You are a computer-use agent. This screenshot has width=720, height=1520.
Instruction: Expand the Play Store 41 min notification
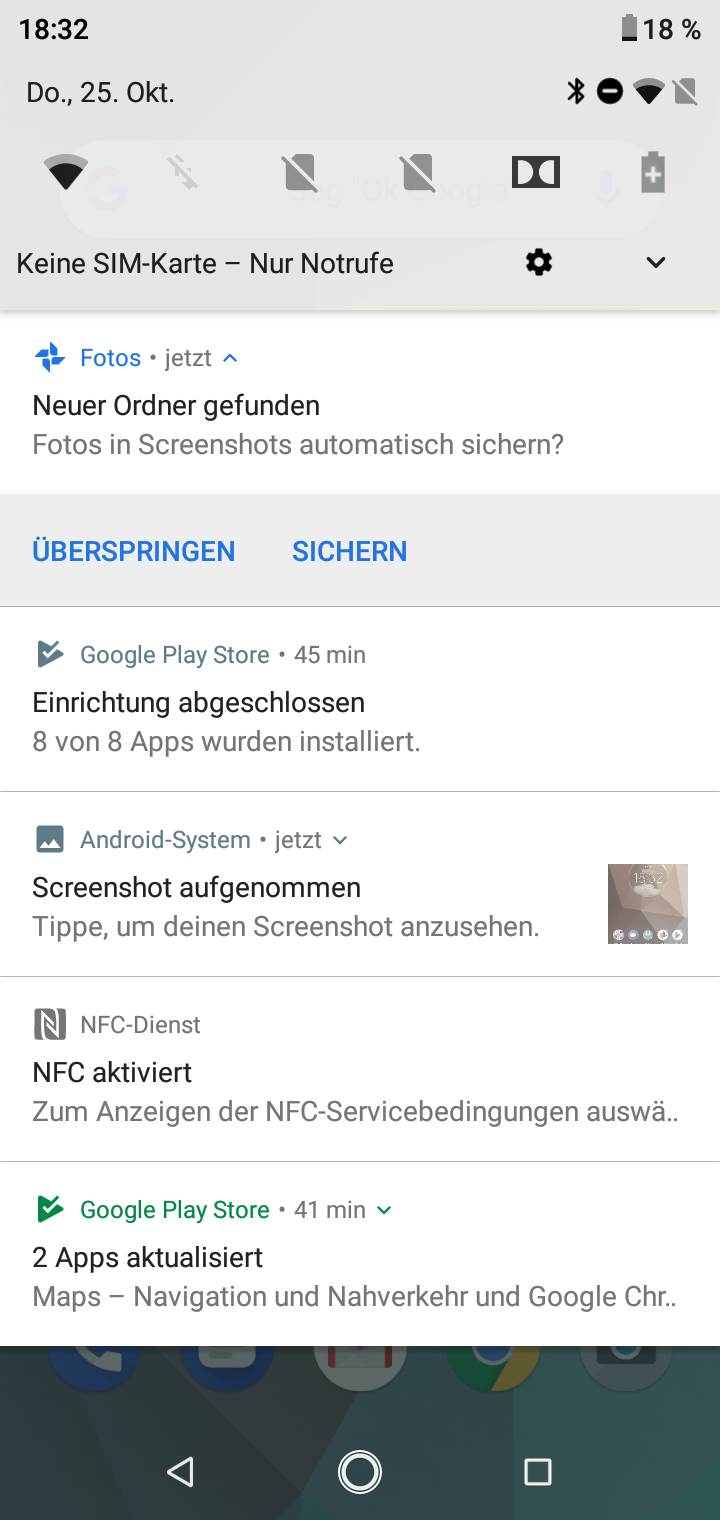(x=384, y=1210)
